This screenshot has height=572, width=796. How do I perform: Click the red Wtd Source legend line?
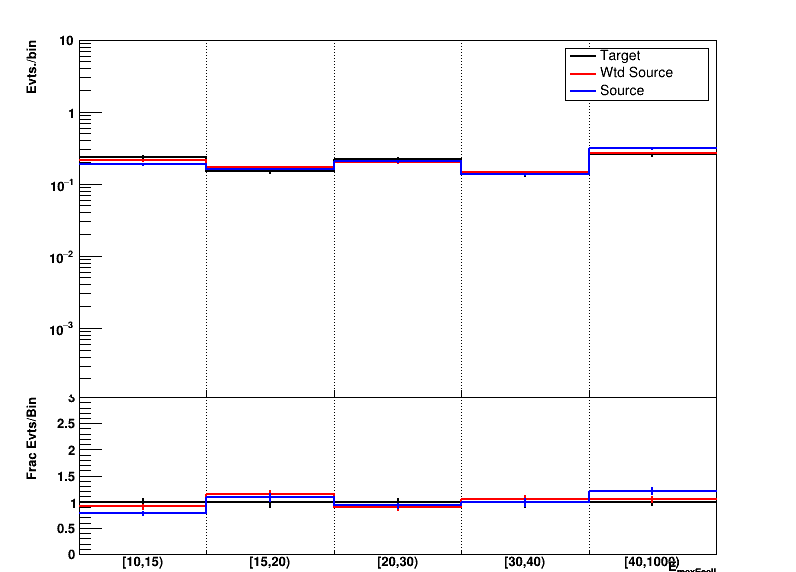pyautogui.click(x=581, y=73)
